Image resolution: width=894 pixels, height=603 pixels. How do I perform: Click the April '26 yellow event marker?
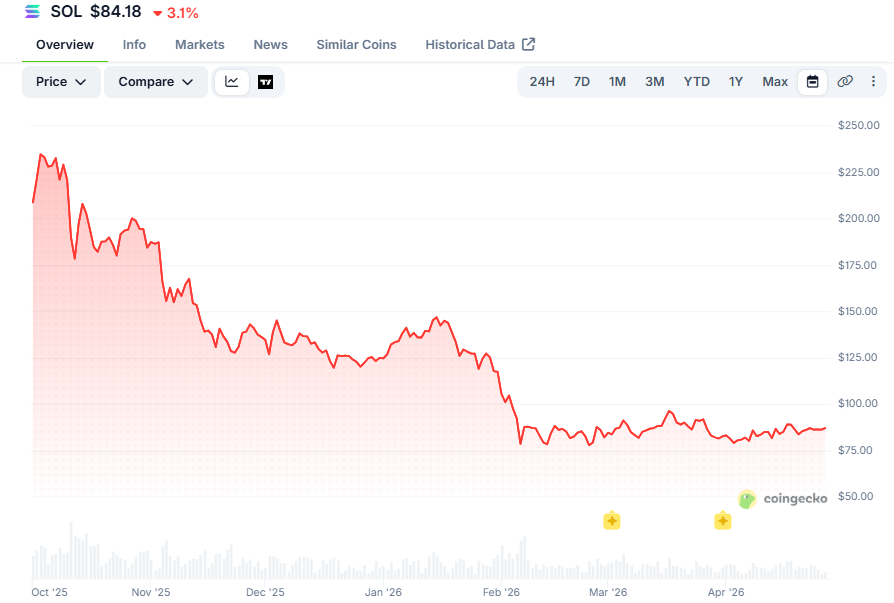tap(722, 520)
